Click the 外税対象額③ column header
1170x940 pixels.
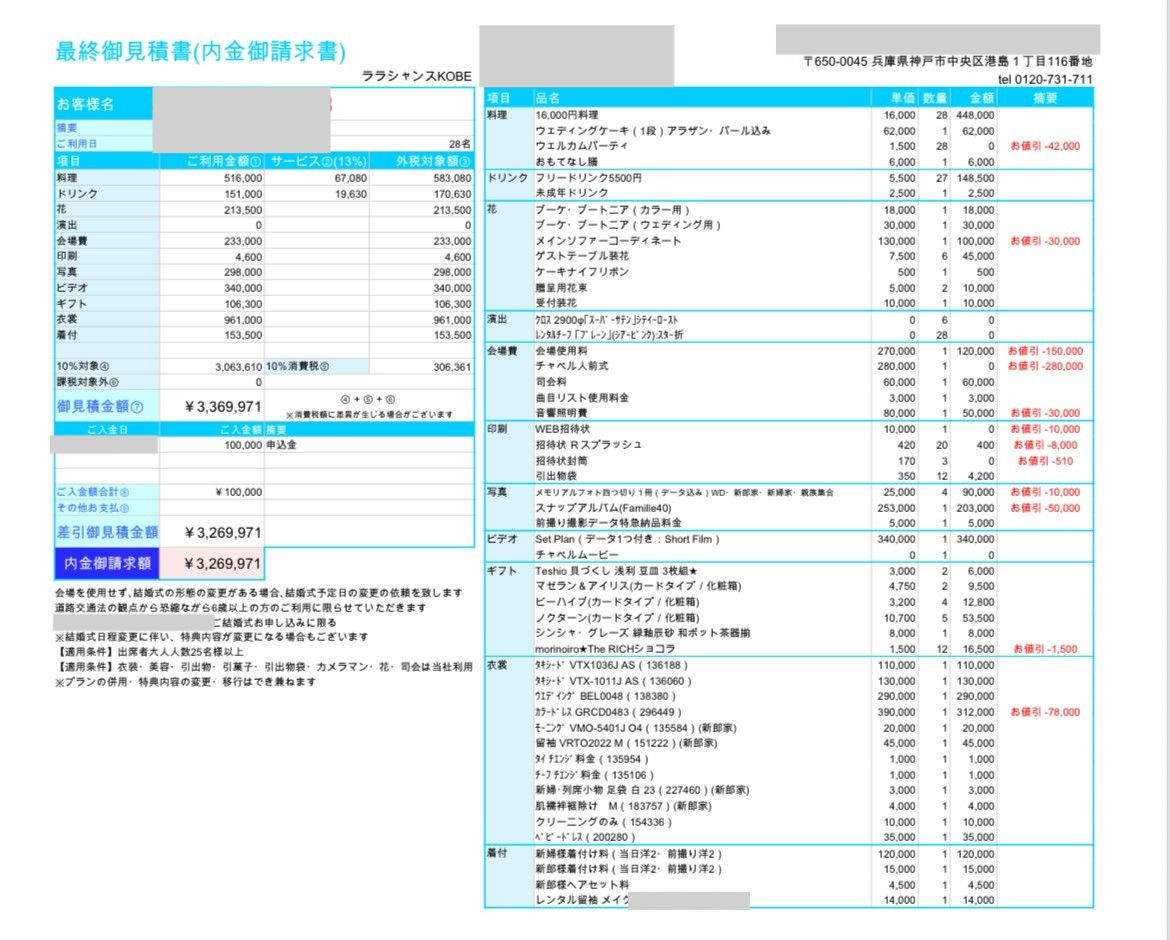tap(433, 161)
